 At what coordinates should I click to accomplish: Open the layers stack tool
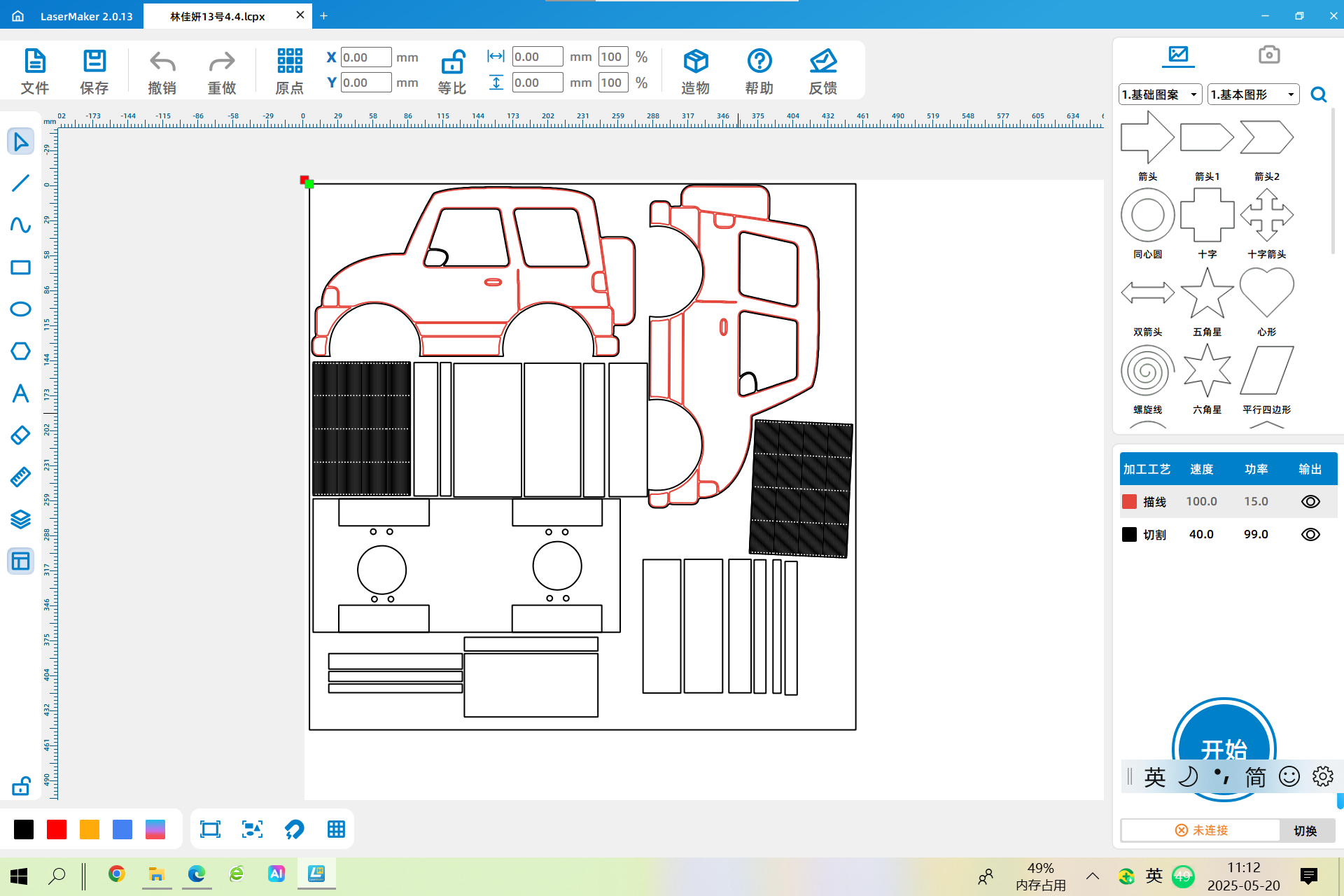pyautogui.click(x=21, y=519)
